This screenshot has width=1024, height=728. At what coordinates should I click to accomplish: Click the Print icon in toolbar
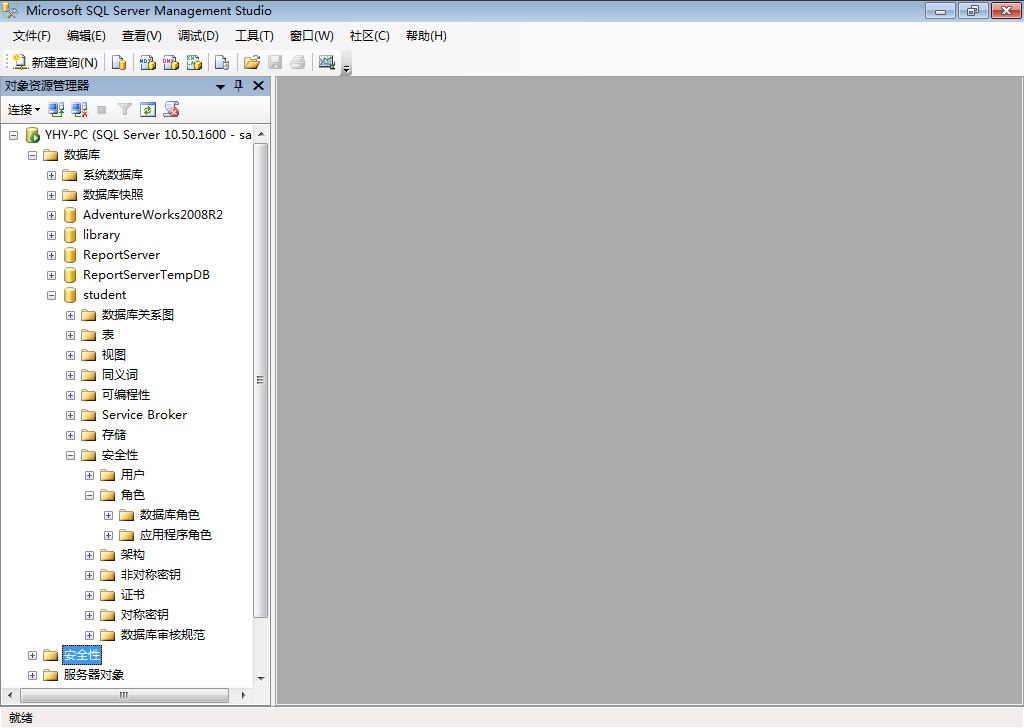298,62
